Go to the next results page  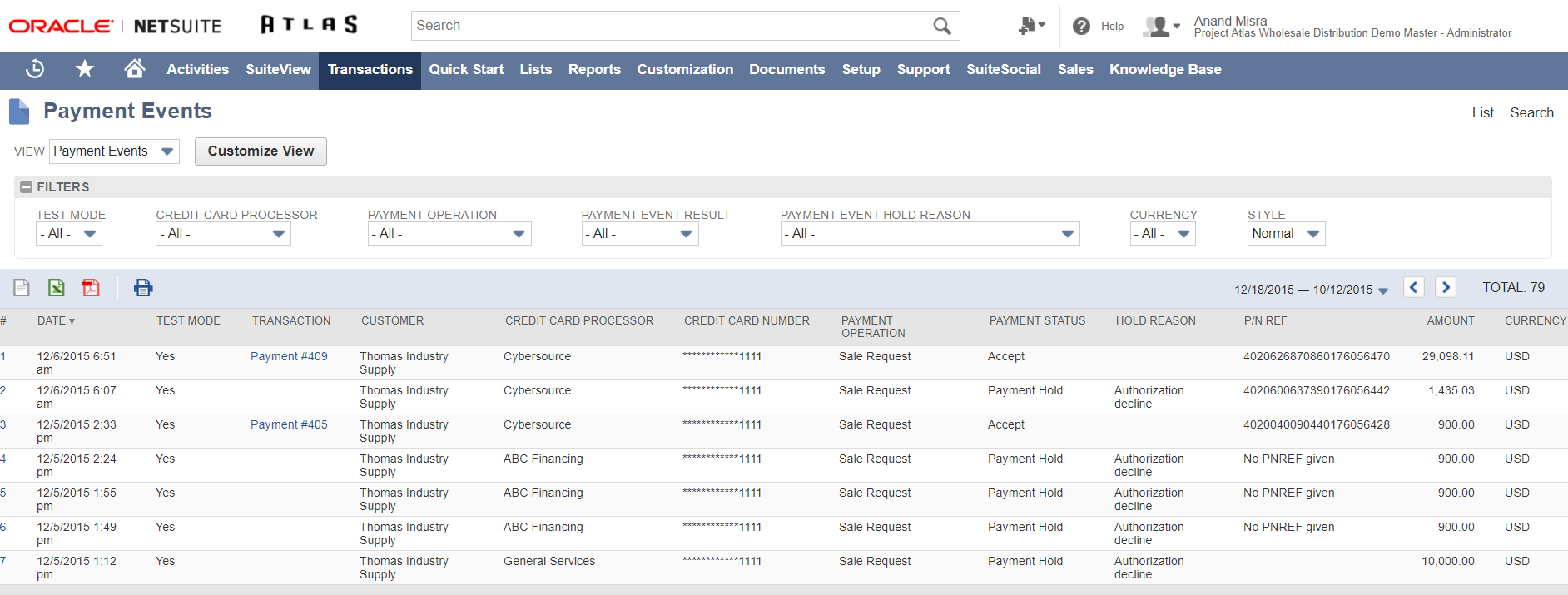1446,288
